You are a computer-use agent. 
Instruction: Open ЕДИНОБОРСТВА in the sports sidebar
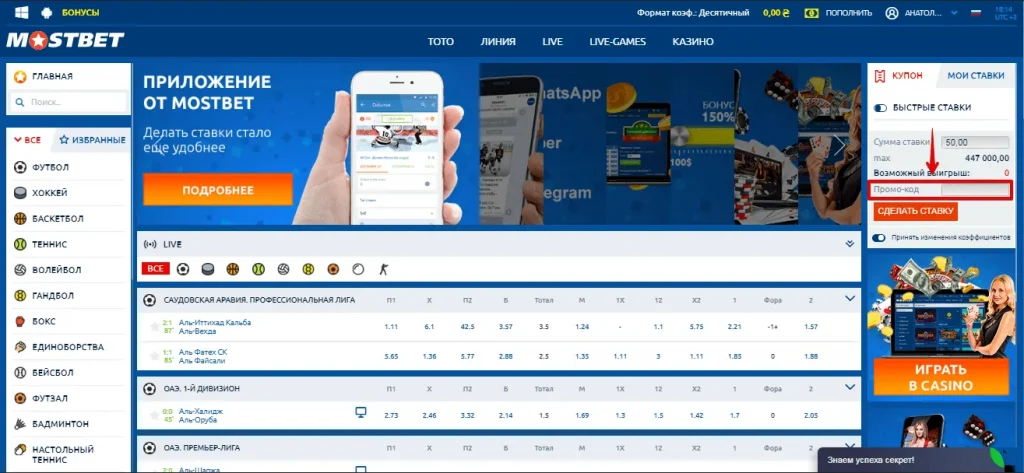click(x=69, y=347)
